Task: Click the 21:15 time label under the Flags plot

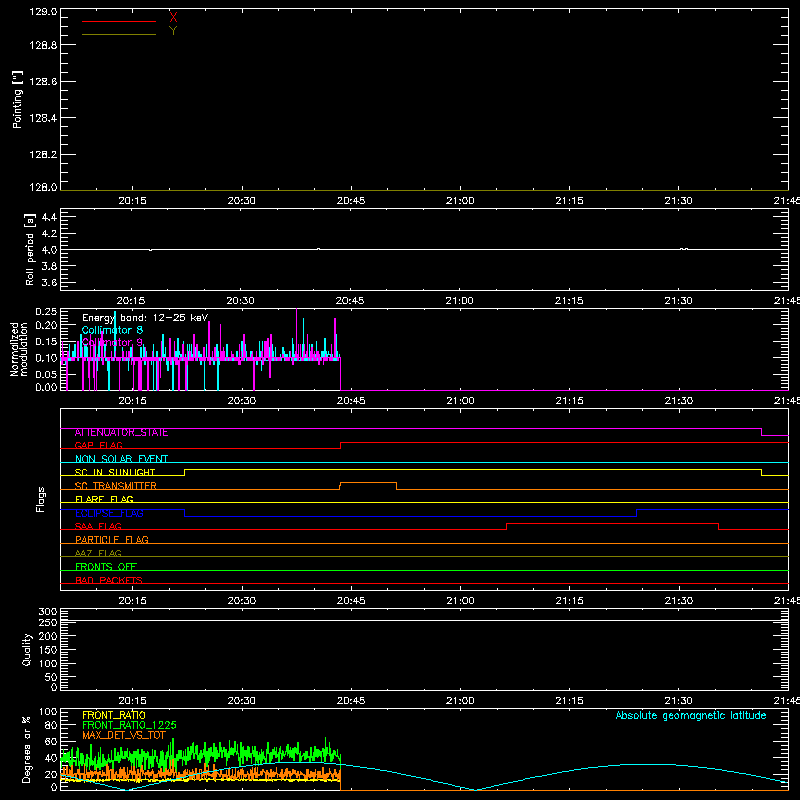Action: 569,601
